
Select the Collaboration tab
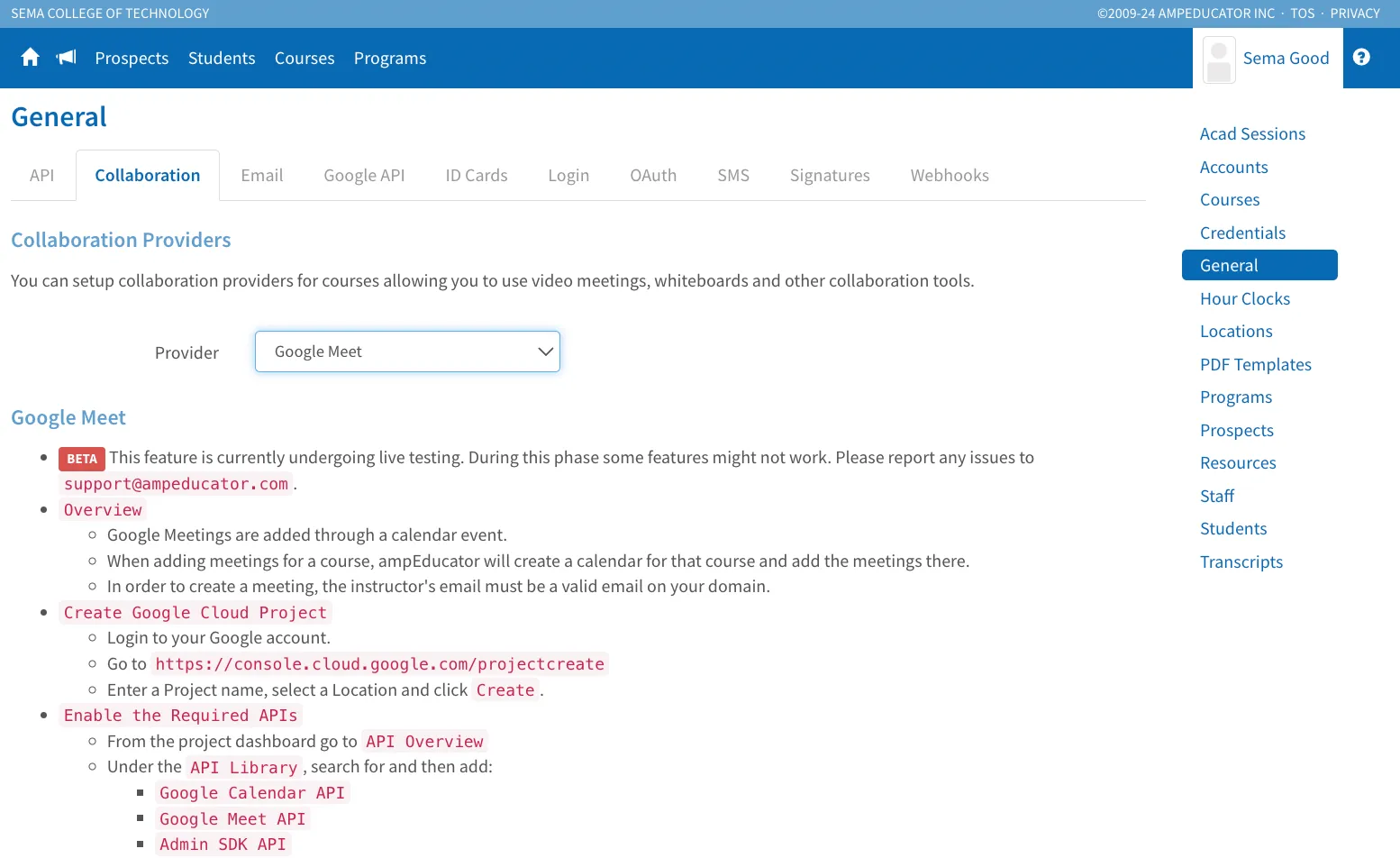coord(148,175)
